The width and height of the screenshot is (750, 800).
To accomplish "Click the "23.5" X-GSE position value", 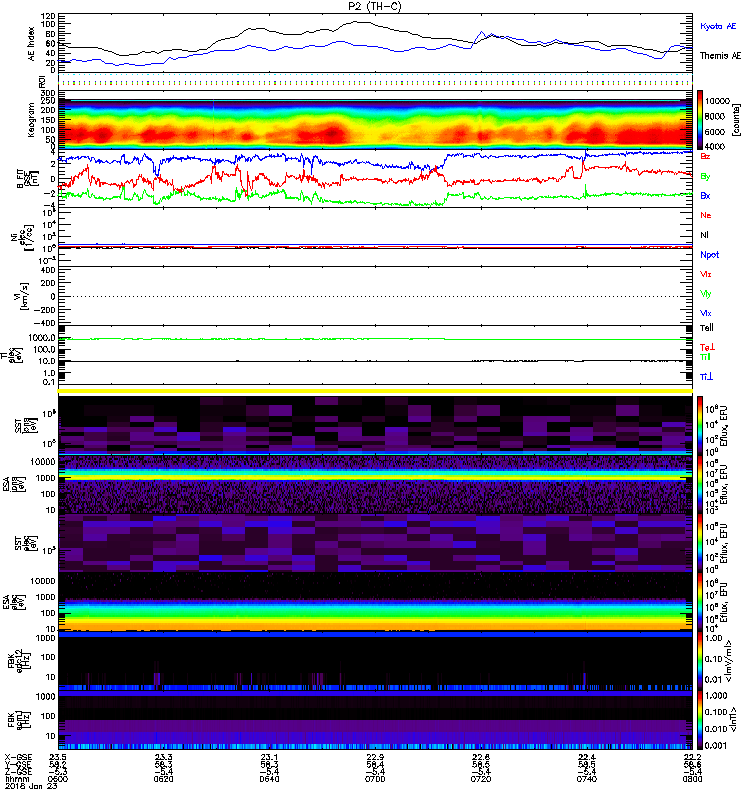I will (58, 757).
